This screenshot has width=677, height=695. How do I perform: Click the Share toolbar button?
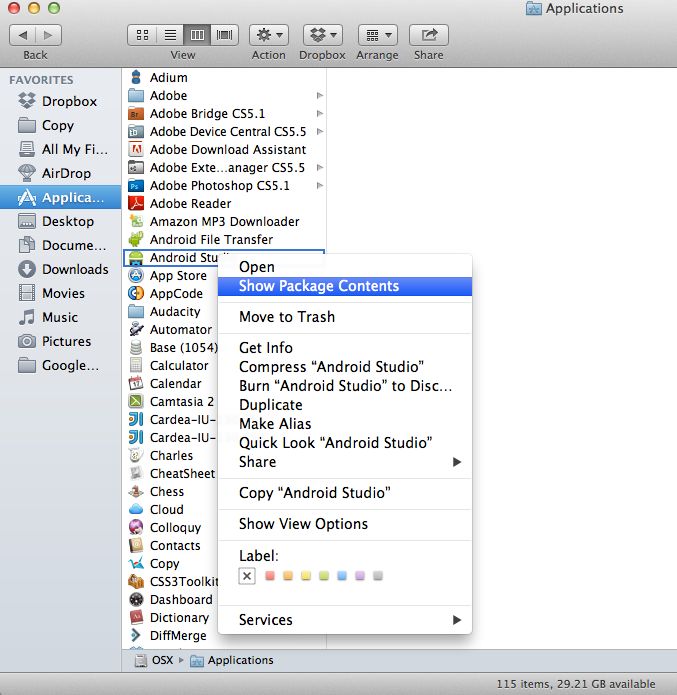point(429,35)
